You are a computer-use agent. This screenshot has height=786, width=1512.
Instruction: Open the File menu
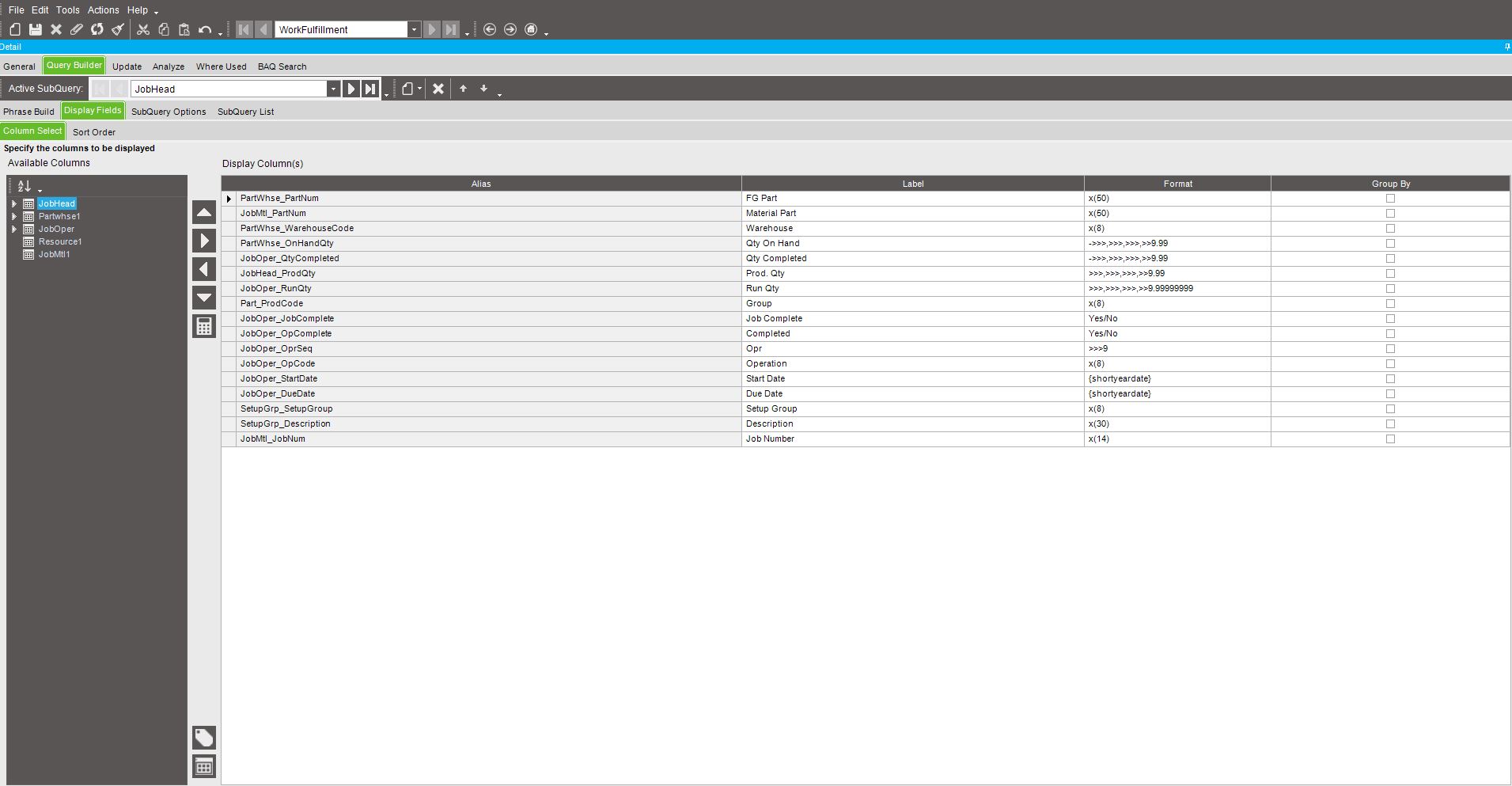[x=16, y=10]
